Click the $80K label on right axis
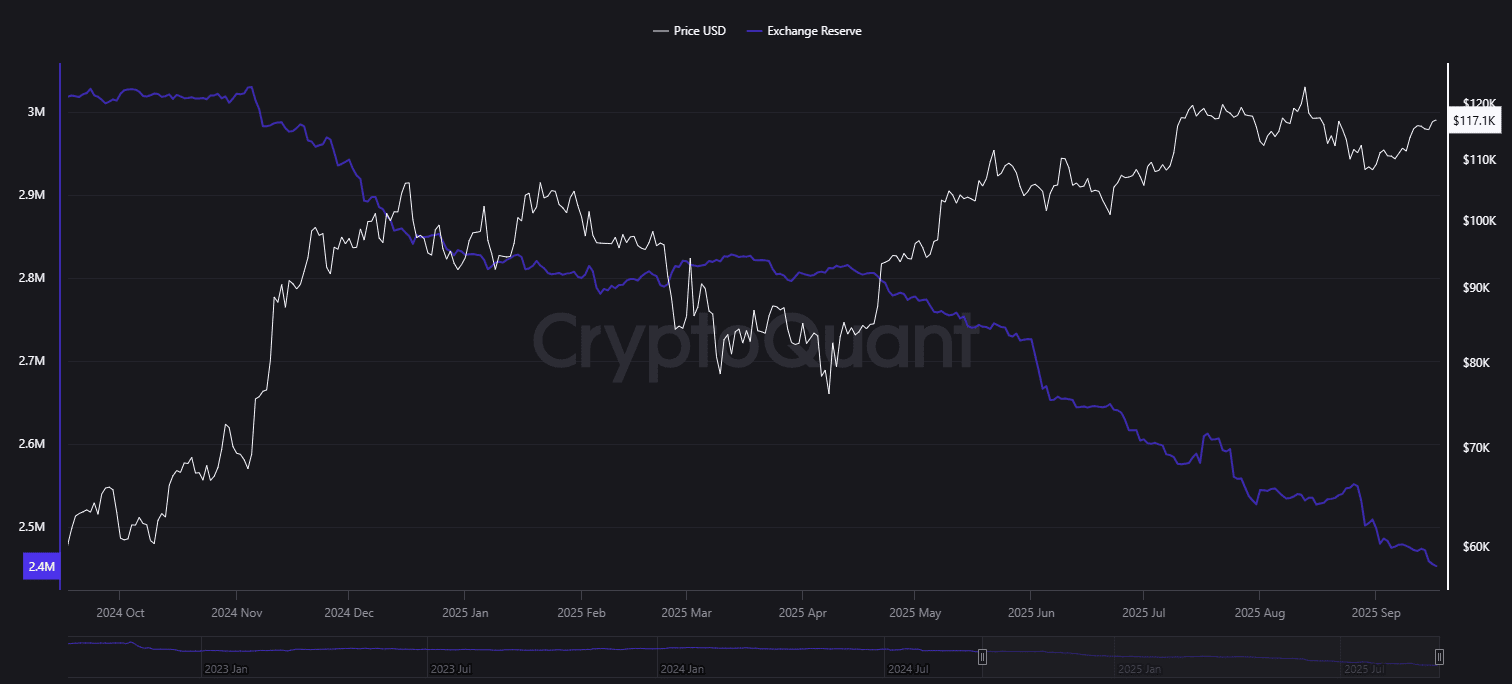Screen dimensions: 1512x684 1476,362
